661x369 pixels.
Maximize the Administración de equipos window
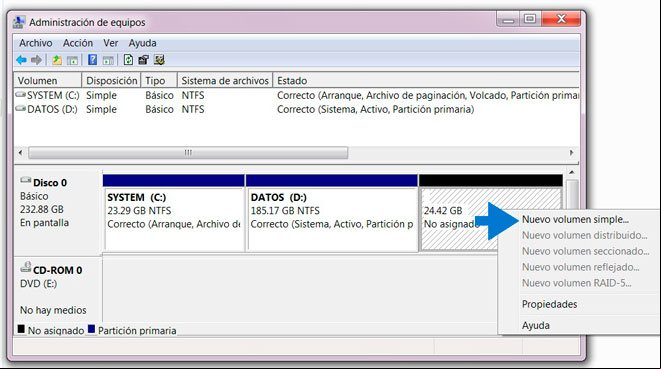[530, 19]
